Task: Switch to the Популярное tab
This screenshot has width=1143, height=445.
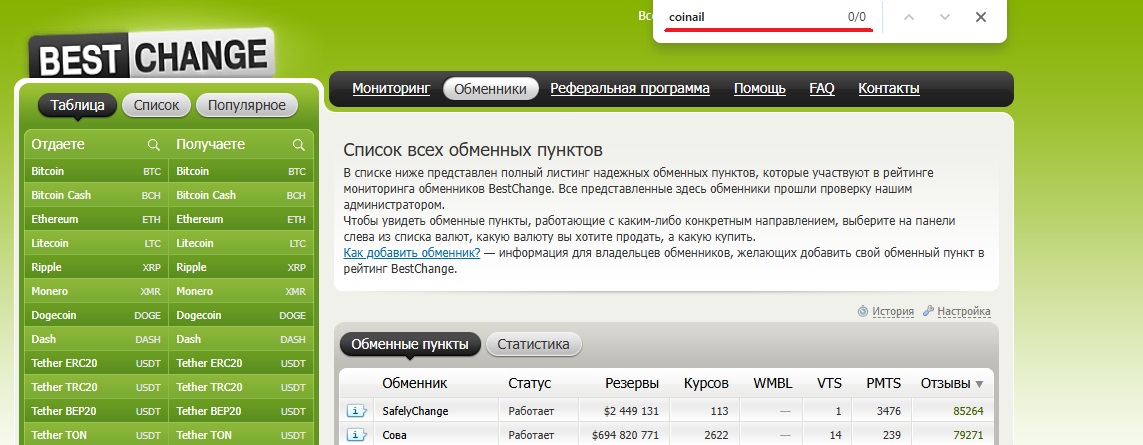Action: point(246,105)
